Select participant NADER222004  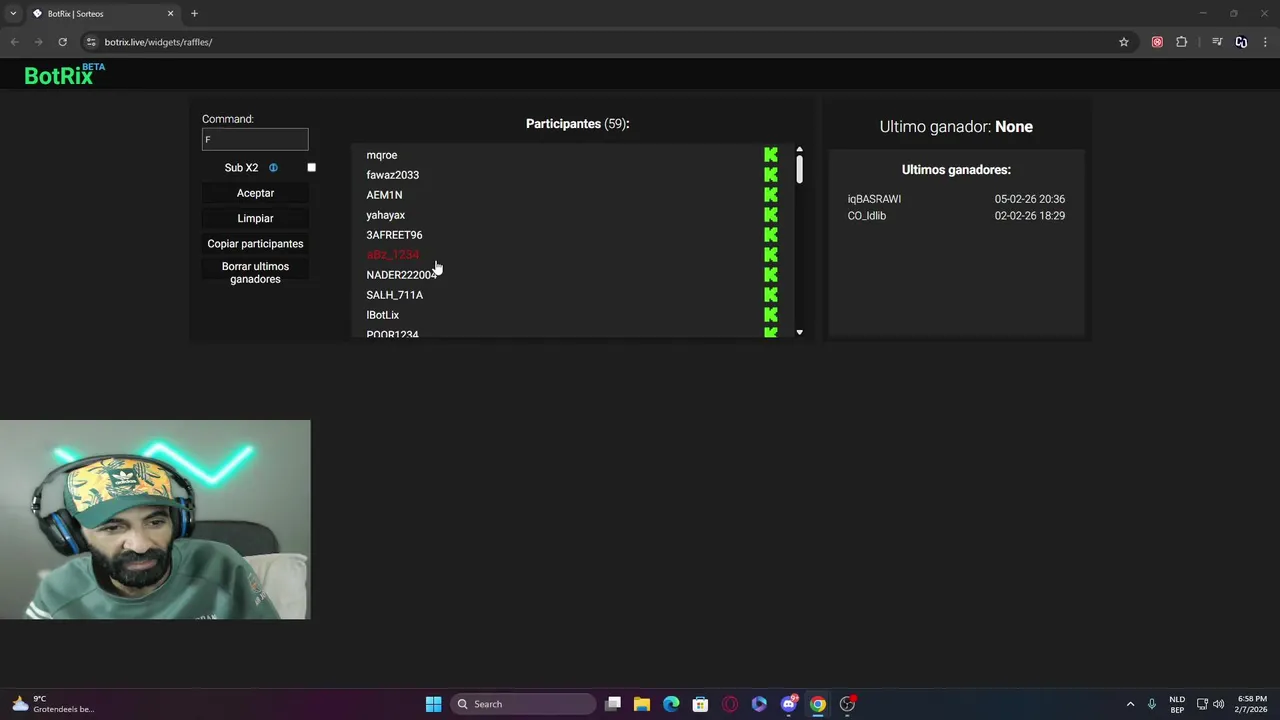point(401,275)
